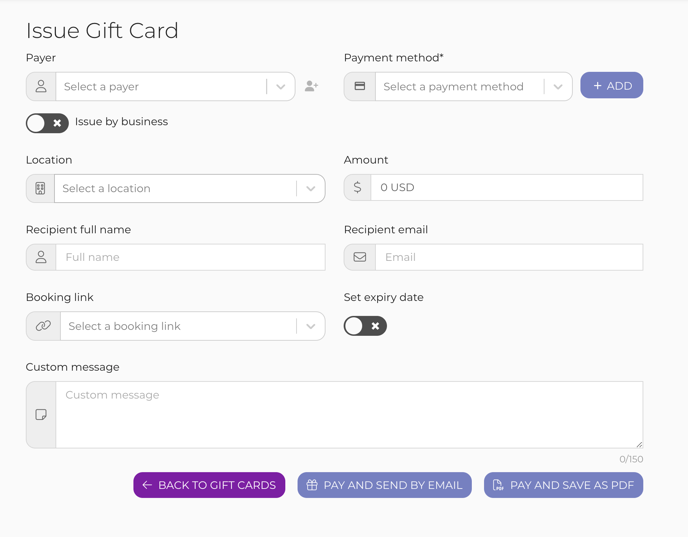Open the Select a payer dropdown

(176, 86)
